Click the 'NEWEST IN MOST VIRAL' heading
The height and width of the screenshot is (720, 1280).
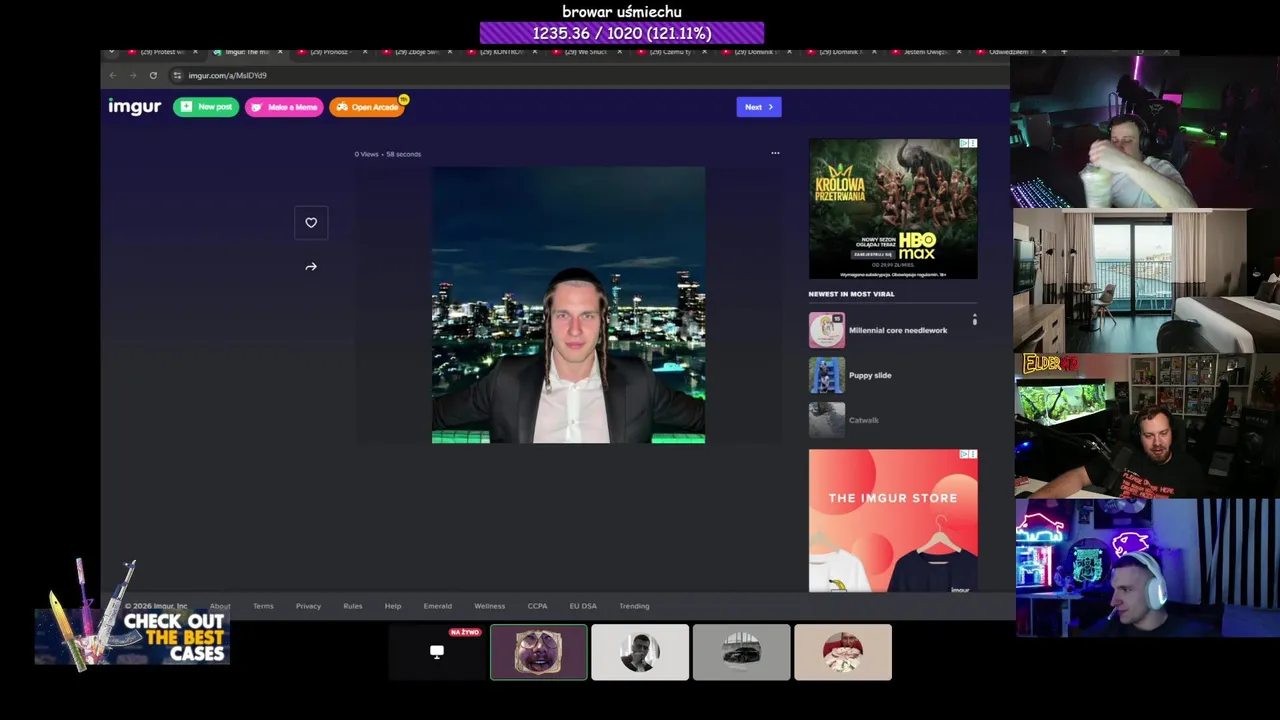pyautogui.click(x=852, y=294)
